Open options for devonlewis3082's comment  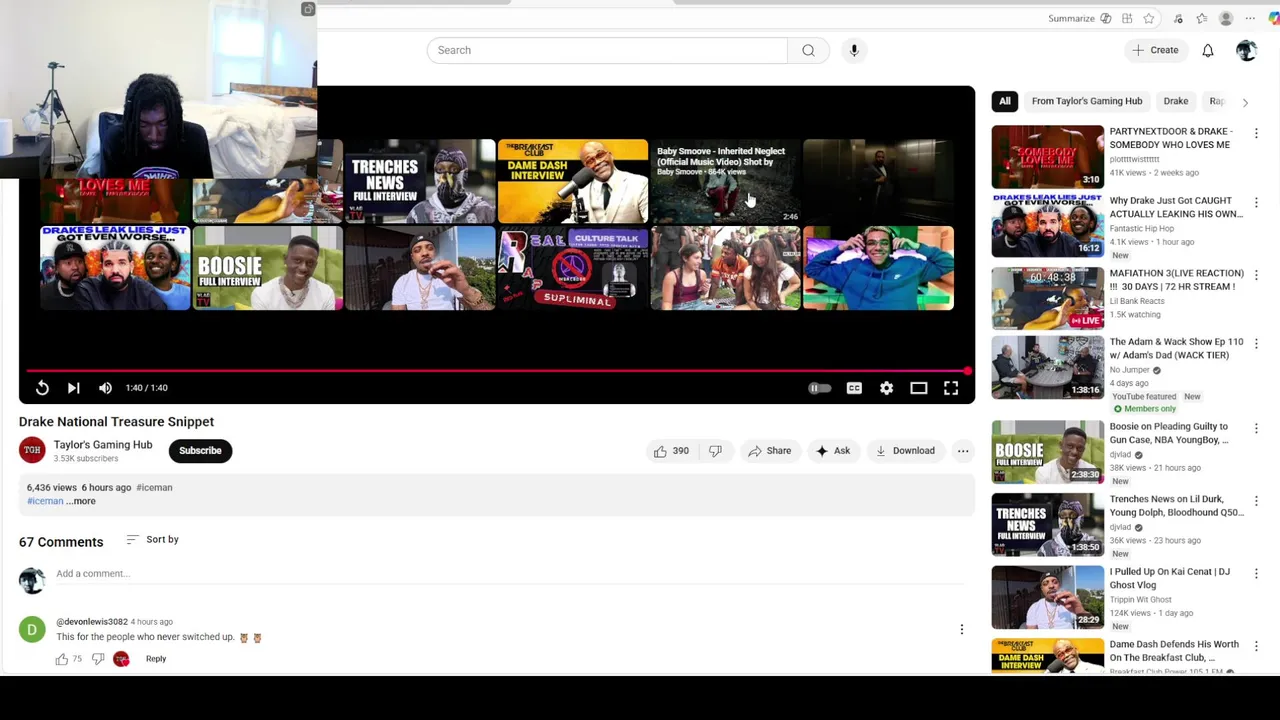[x=962, y=630]
